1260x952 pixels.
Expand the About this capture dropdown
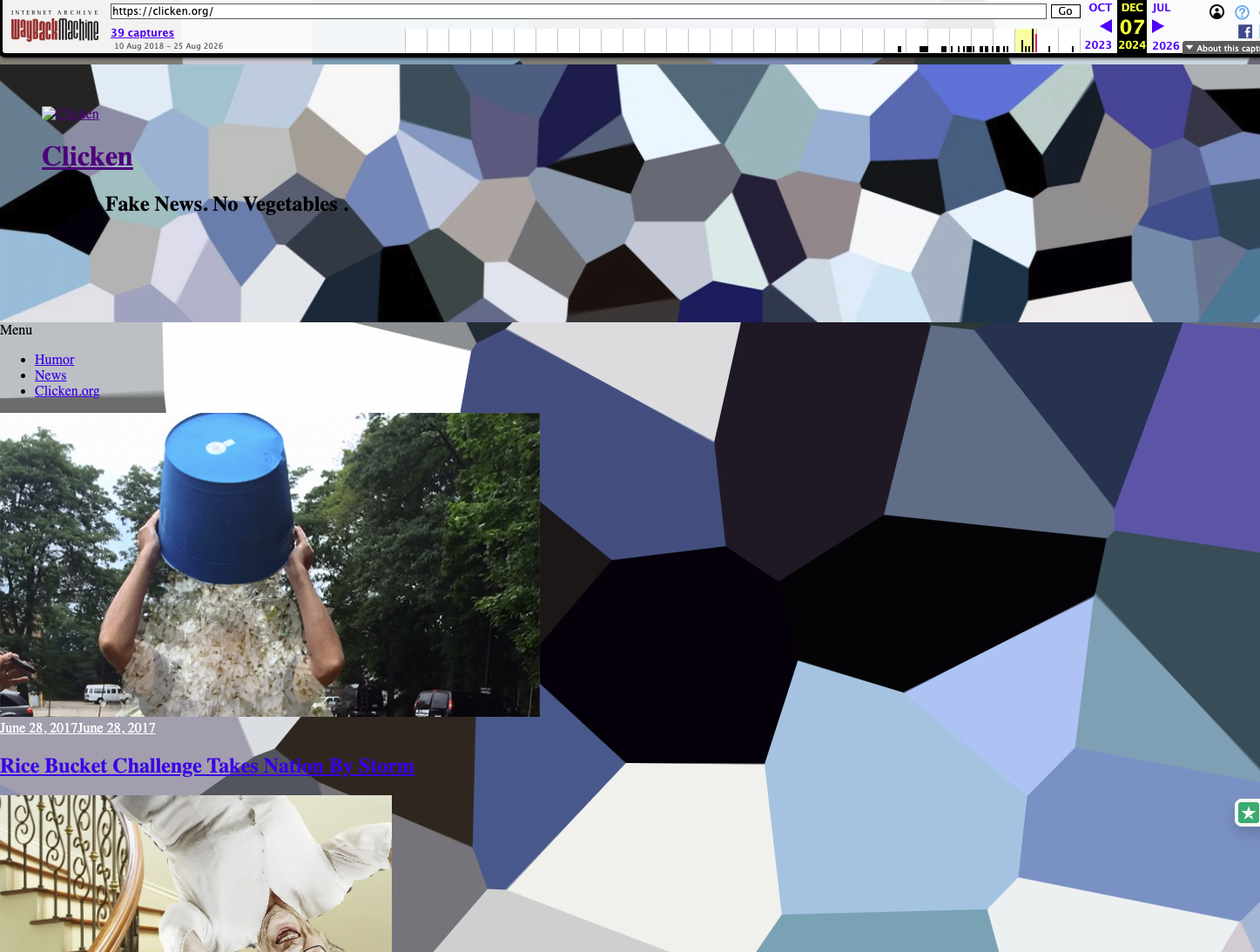click(x=1222, y=48)
